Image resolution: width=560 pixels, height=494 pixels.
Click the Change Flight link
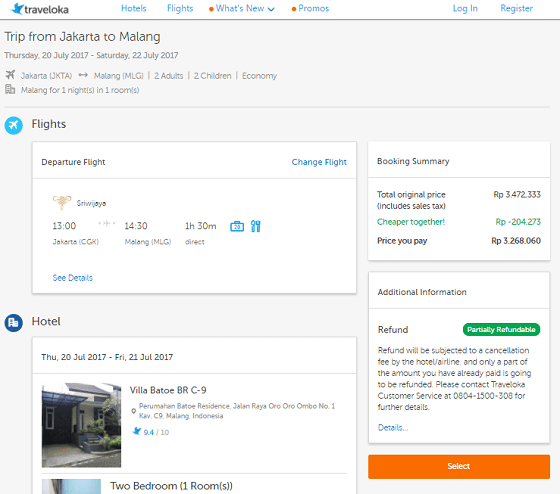[319, 162]
